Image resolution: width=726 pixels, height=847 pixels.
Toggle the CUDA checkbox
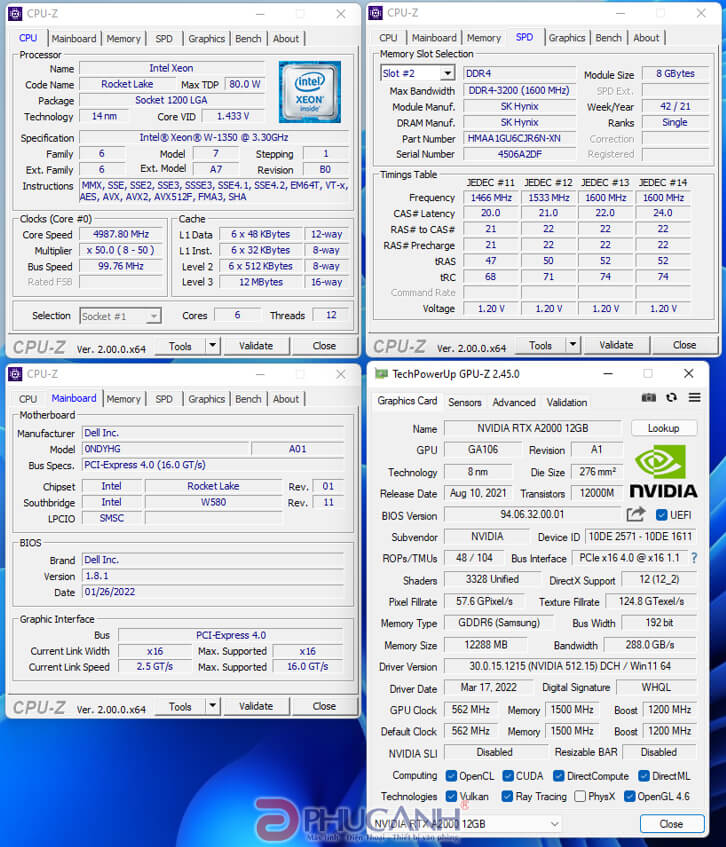(508, 776)
